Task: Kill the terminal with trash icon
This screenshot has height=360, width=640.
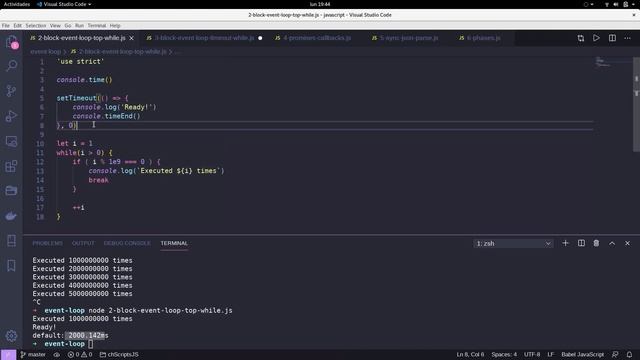Action: coord(596,243)
